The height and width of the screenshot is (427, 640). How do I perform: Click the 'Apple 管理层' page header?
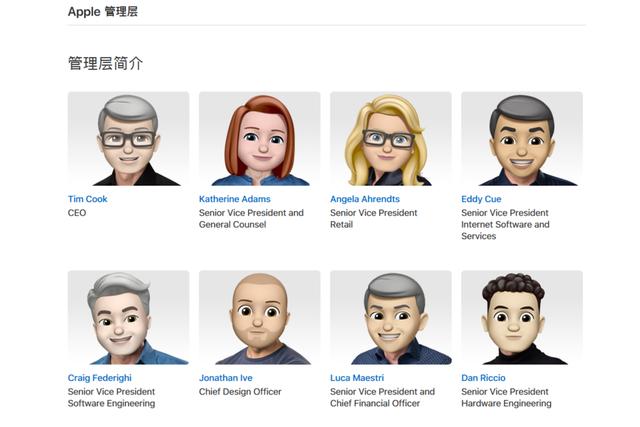click(103, 11)
